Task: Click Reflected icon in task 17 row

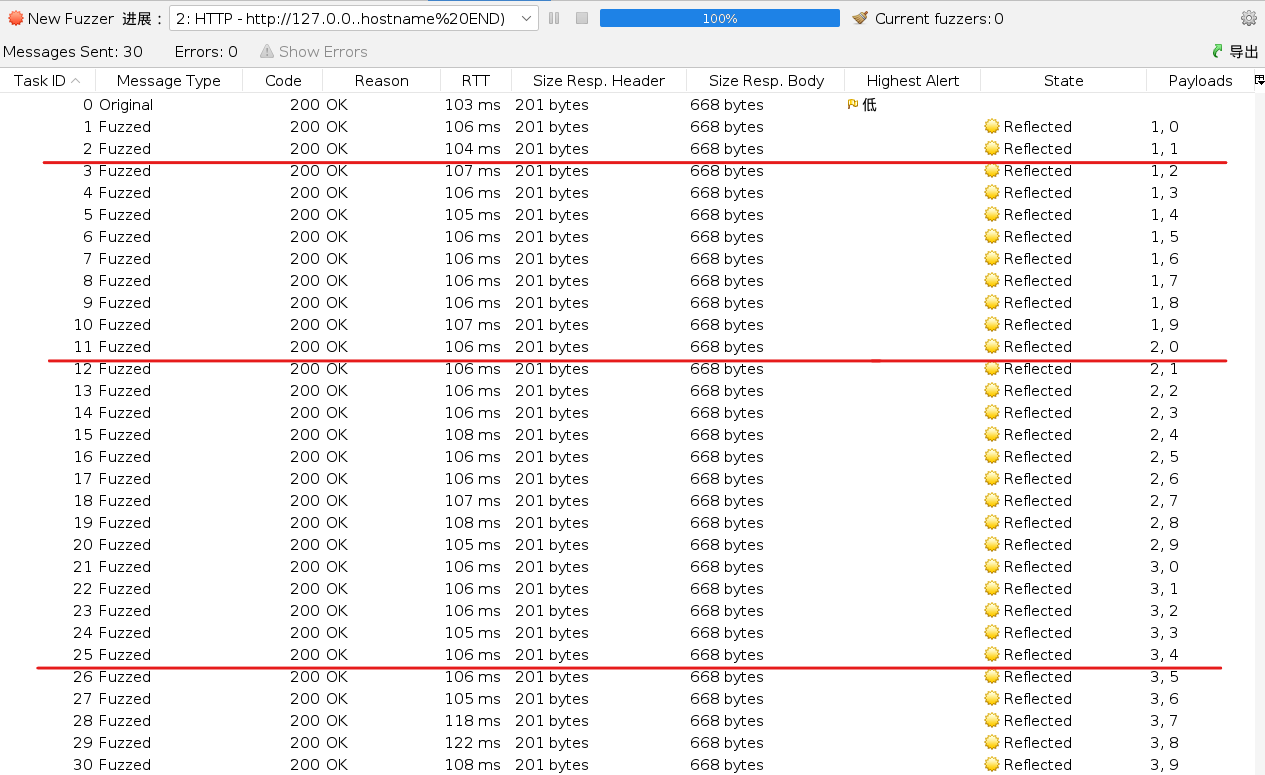Action: 992,478
